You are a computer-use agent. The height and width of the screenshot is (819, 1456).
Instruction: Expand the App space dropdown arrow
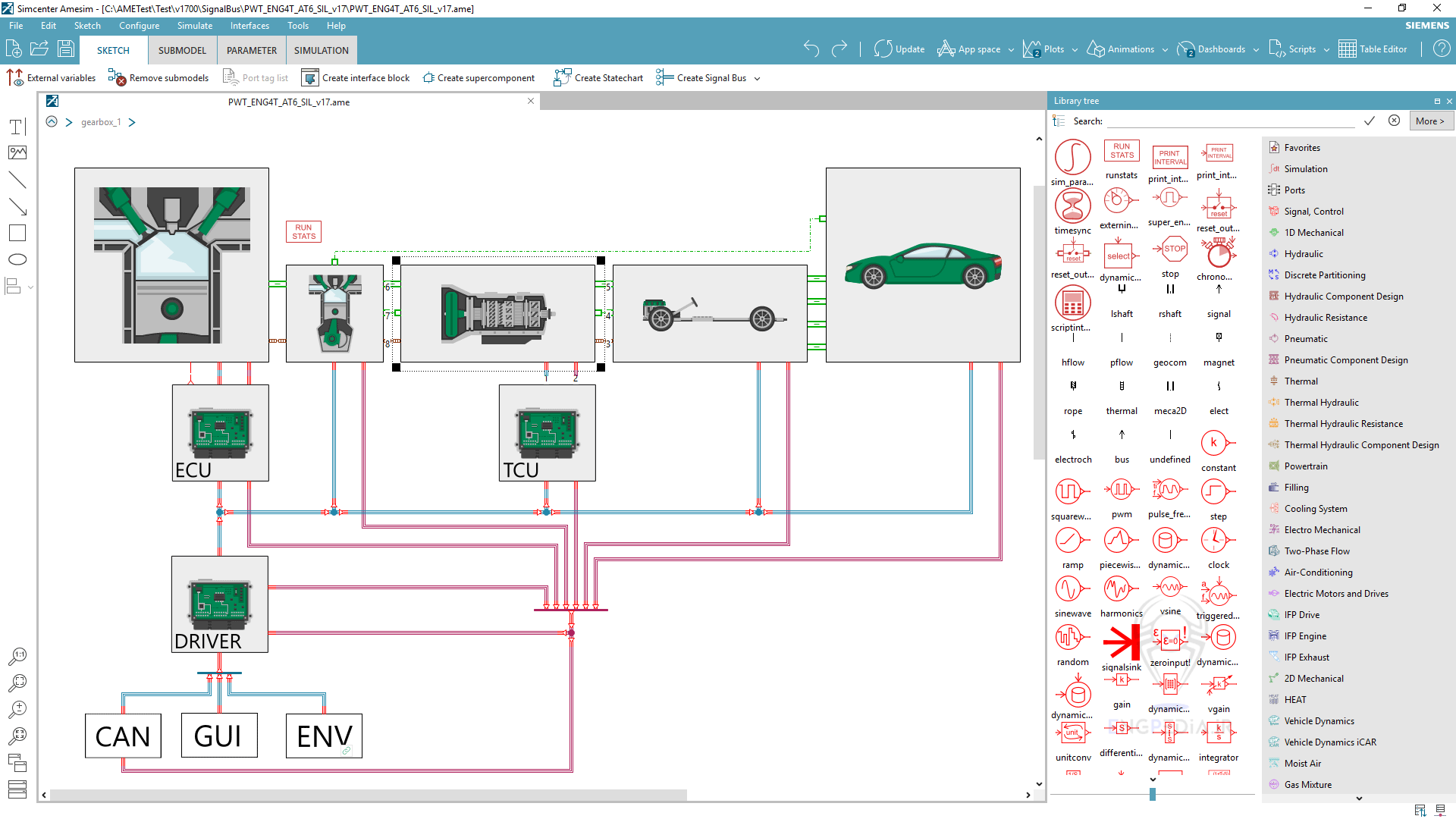[1011, 50]
